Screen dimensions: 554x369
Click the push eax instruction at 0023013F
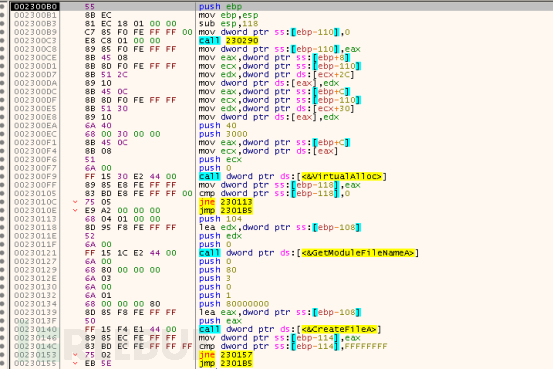[x=220, y=320]
